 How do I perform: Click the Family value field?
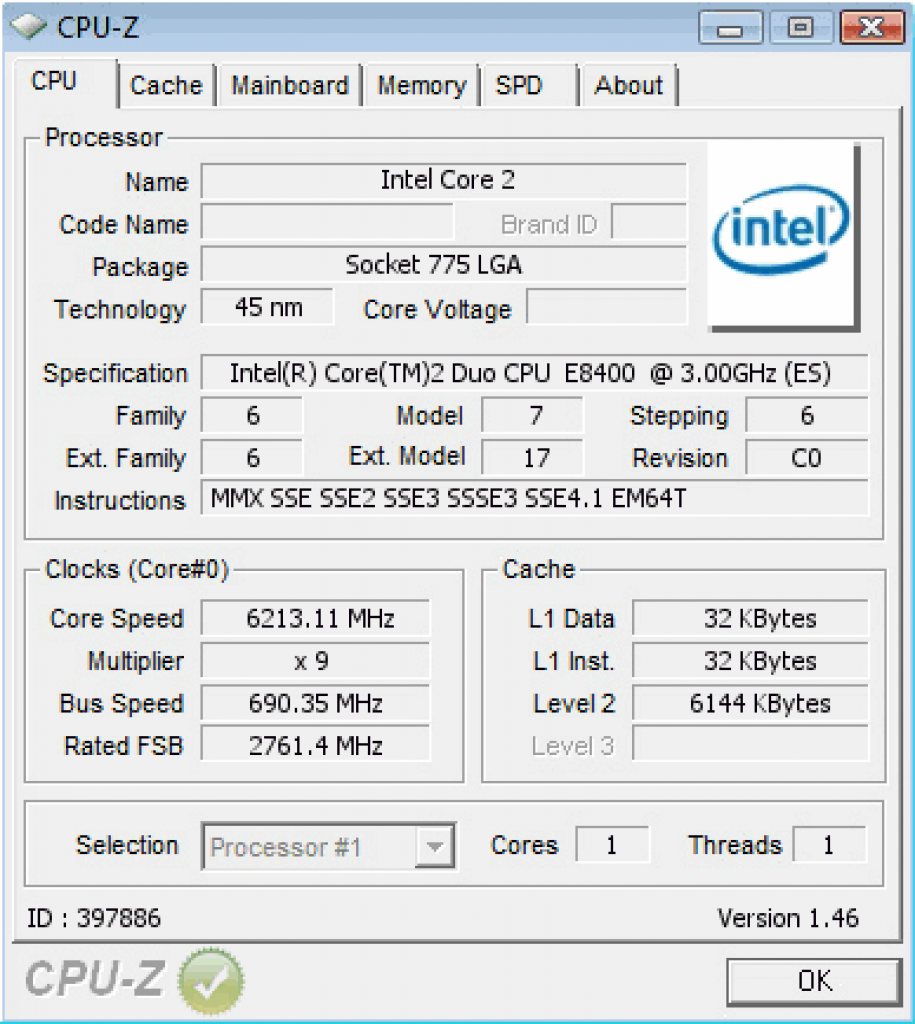[252, 415]
